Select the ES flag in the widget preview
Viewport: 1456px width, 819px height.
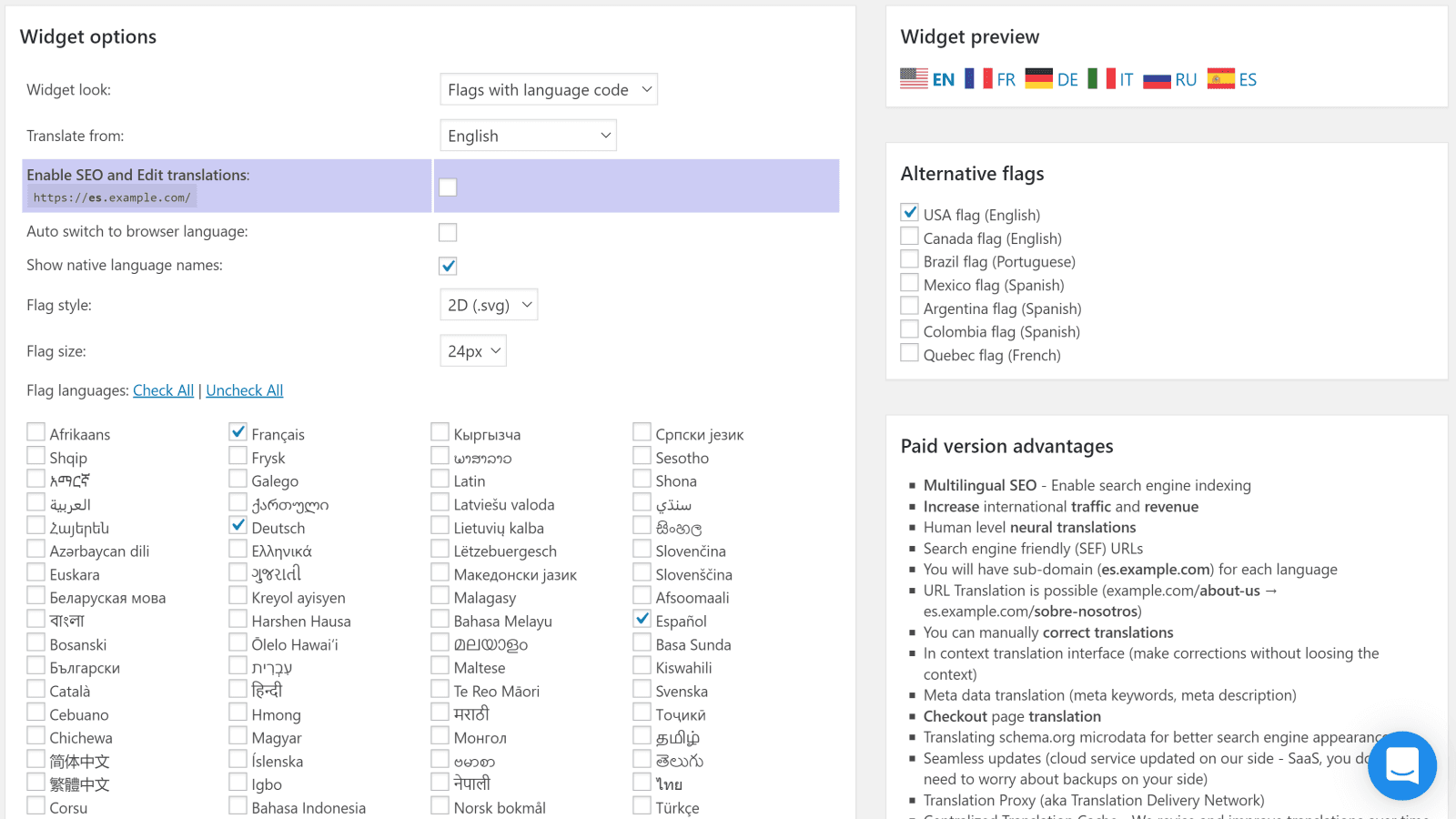1232,78
